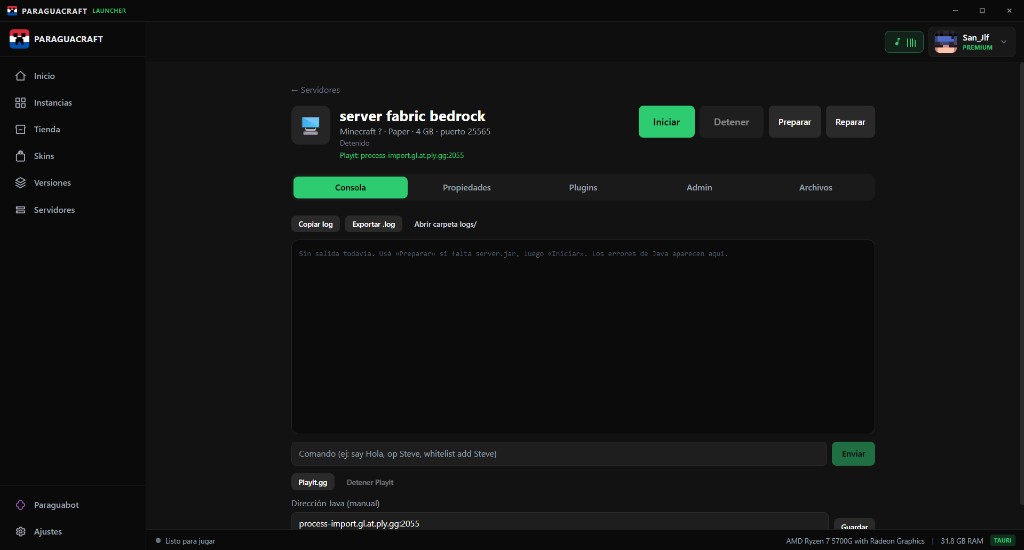Switch to the Archivos tab

tap(816, 187)
